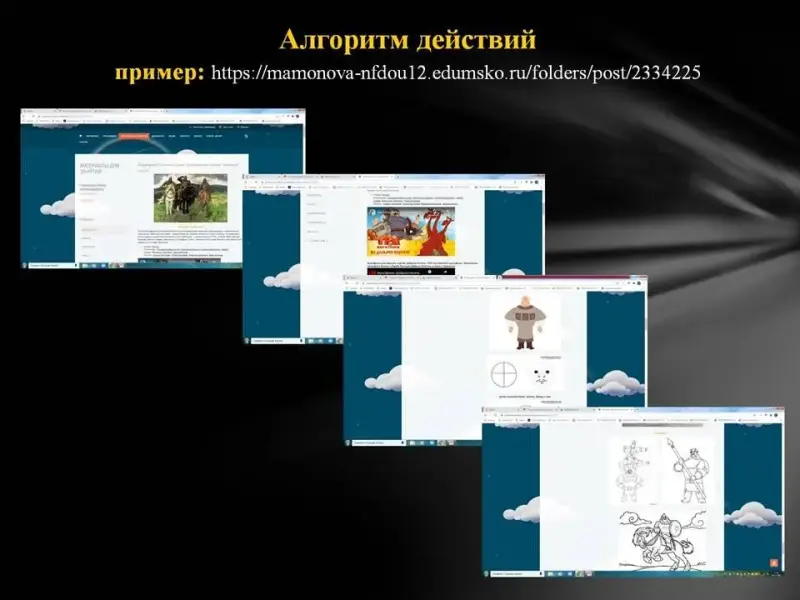
Task: Click the 'Алгоритм действий' slide title
Action: point(407,40)
